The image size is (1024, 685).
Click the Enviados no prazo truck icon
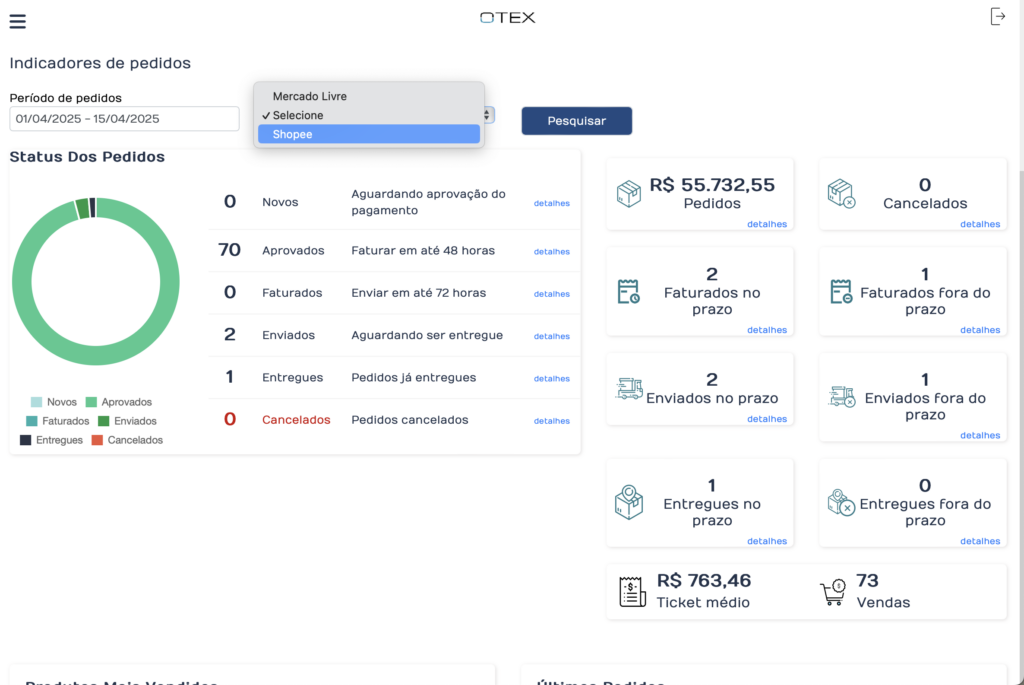629,389
